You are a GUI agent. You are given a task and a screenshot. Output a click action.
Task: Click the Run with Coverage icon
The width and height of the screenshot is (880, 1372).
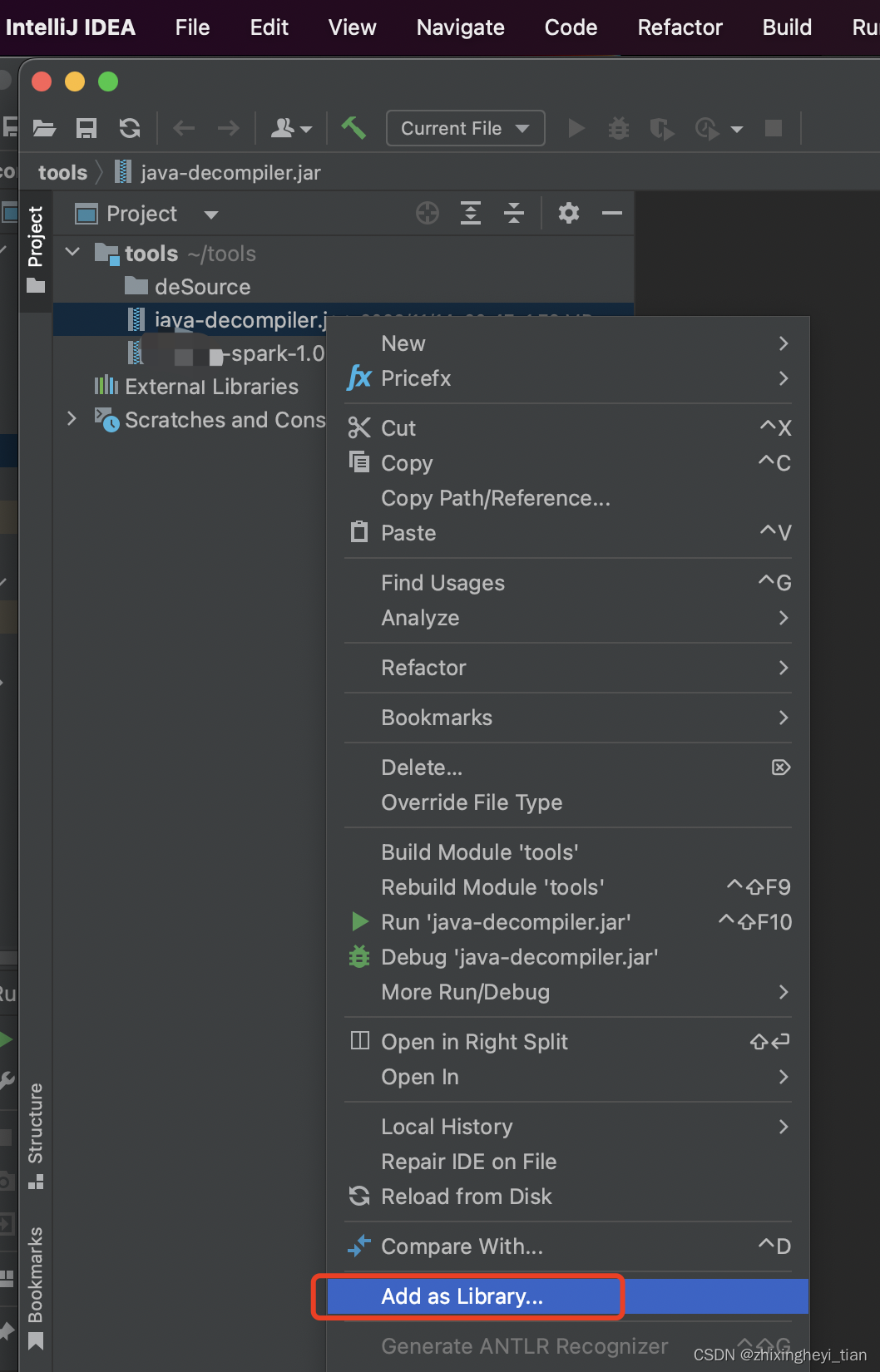point(662,128)
